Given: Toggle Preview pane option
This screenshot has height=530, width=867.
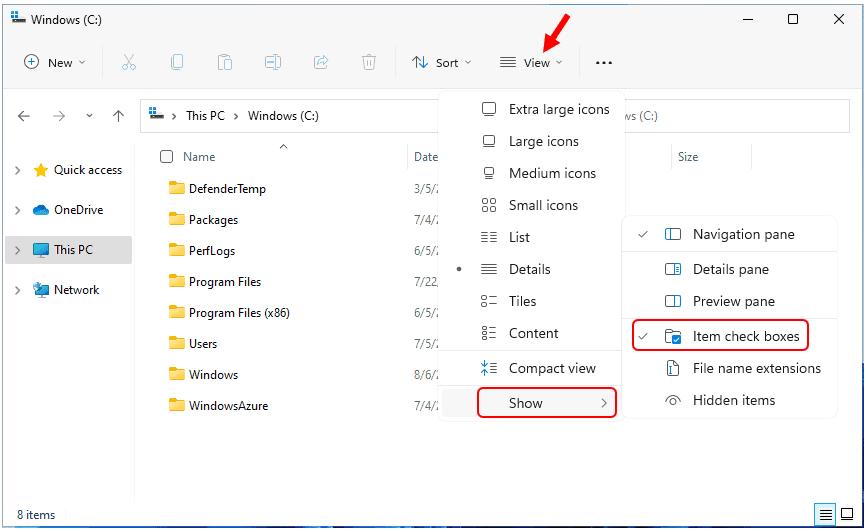Looking at the screenshot, I should coord(729,301).
